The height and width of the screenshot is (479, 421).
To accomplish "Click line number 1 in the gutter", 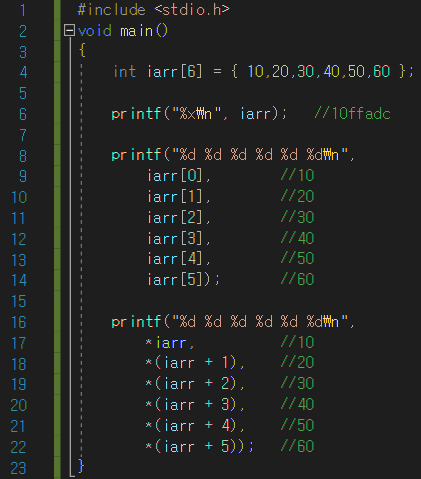I will pyautogui.click(x=23, y=10).
